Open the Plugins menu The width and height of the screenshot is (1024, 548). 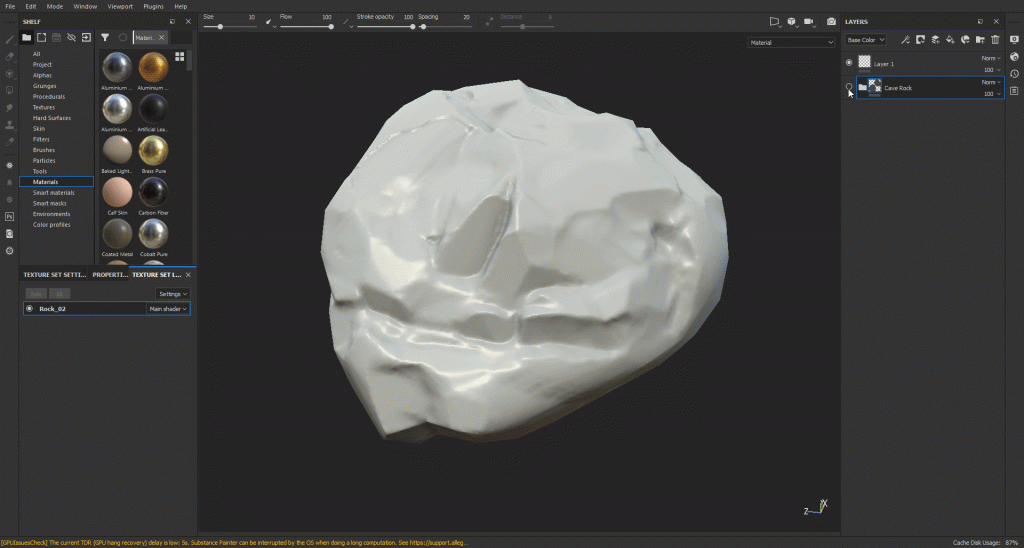click(153, 6)
